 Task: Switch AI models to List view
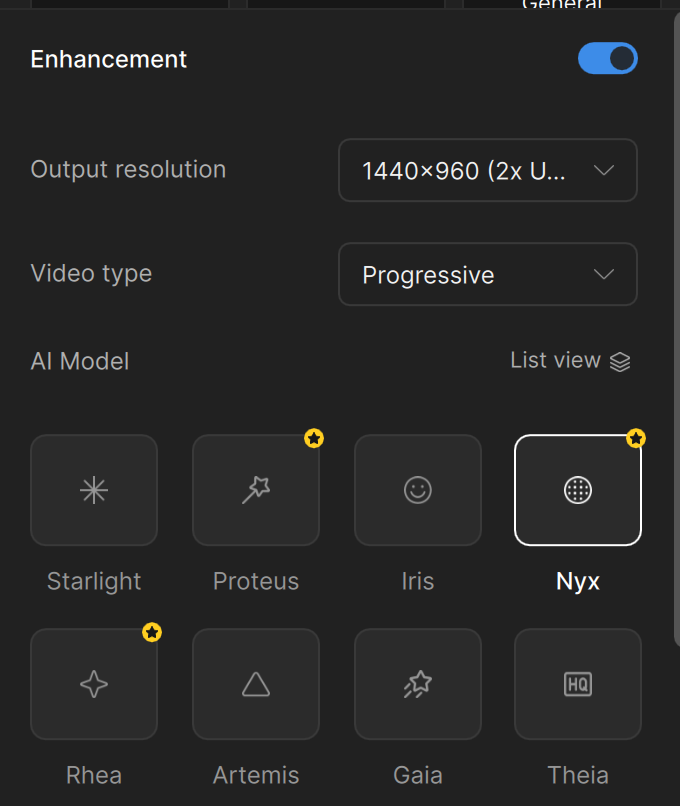click(556, 361)
